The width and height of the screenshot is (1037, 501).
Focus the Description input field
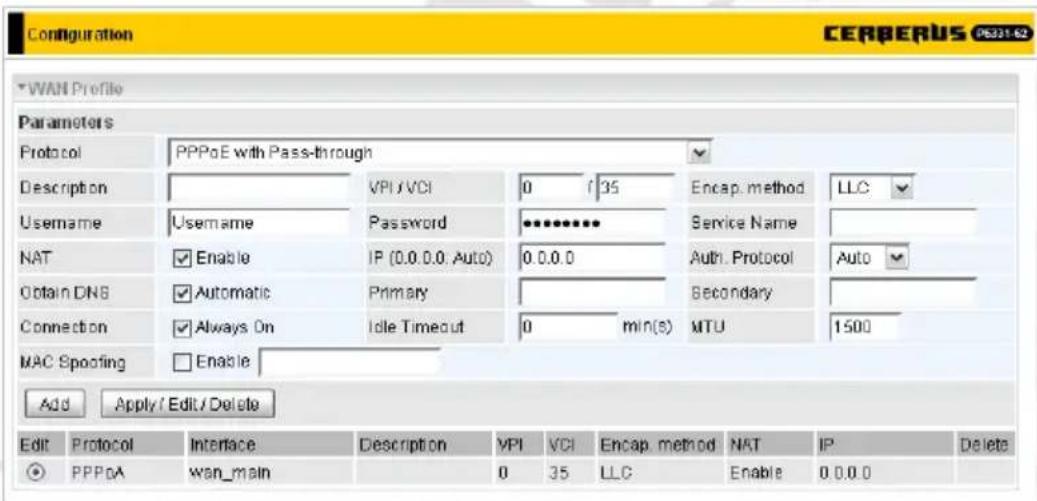coord(259,188)
